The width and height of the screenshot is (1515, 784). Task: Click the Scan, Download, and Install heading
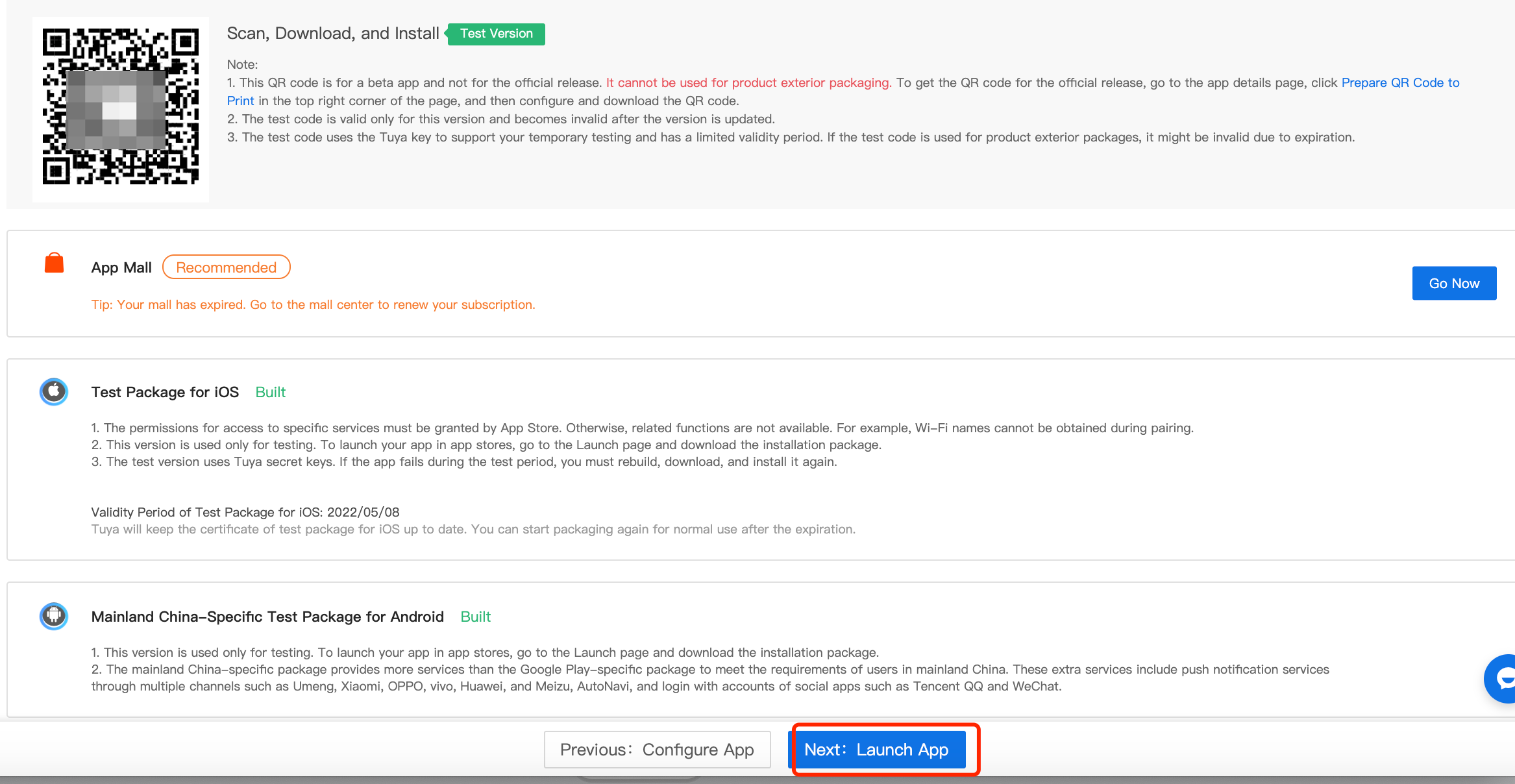[333, 33]
